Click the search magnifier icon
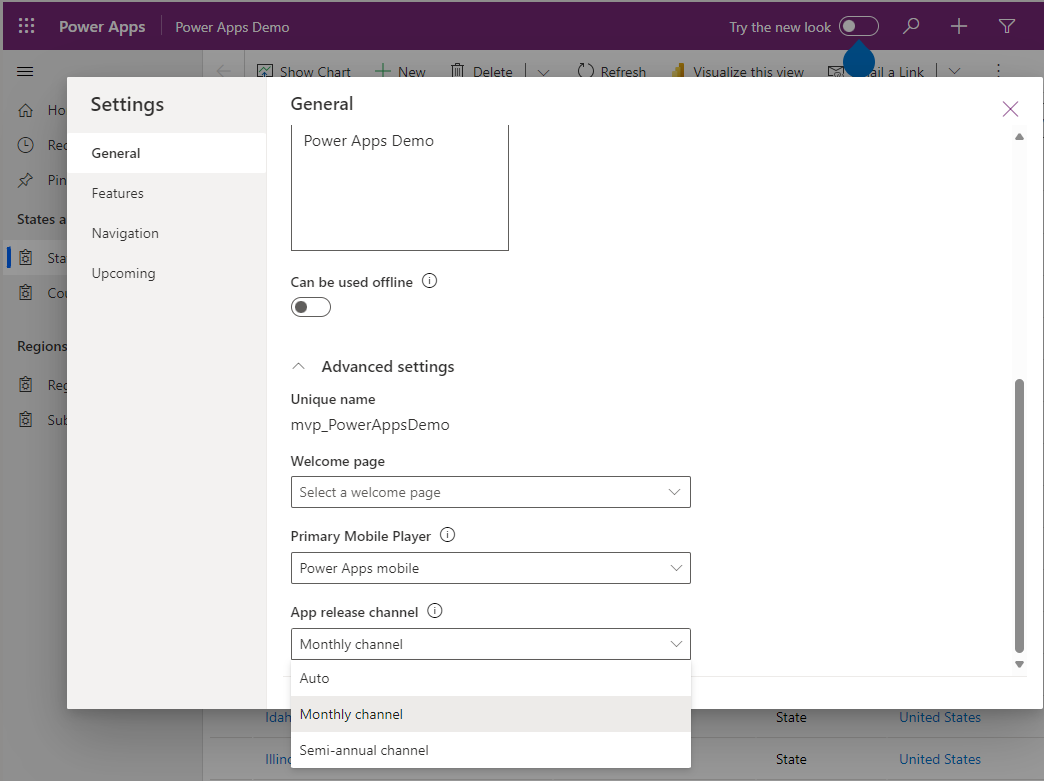Viewport: 1044px width, 781px height. tap(910, 27)
